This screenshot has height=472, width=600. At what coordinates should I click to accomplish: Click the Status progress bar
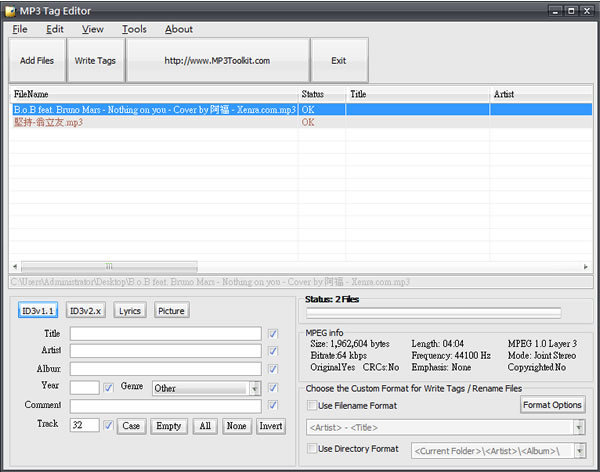pos(434,313)
